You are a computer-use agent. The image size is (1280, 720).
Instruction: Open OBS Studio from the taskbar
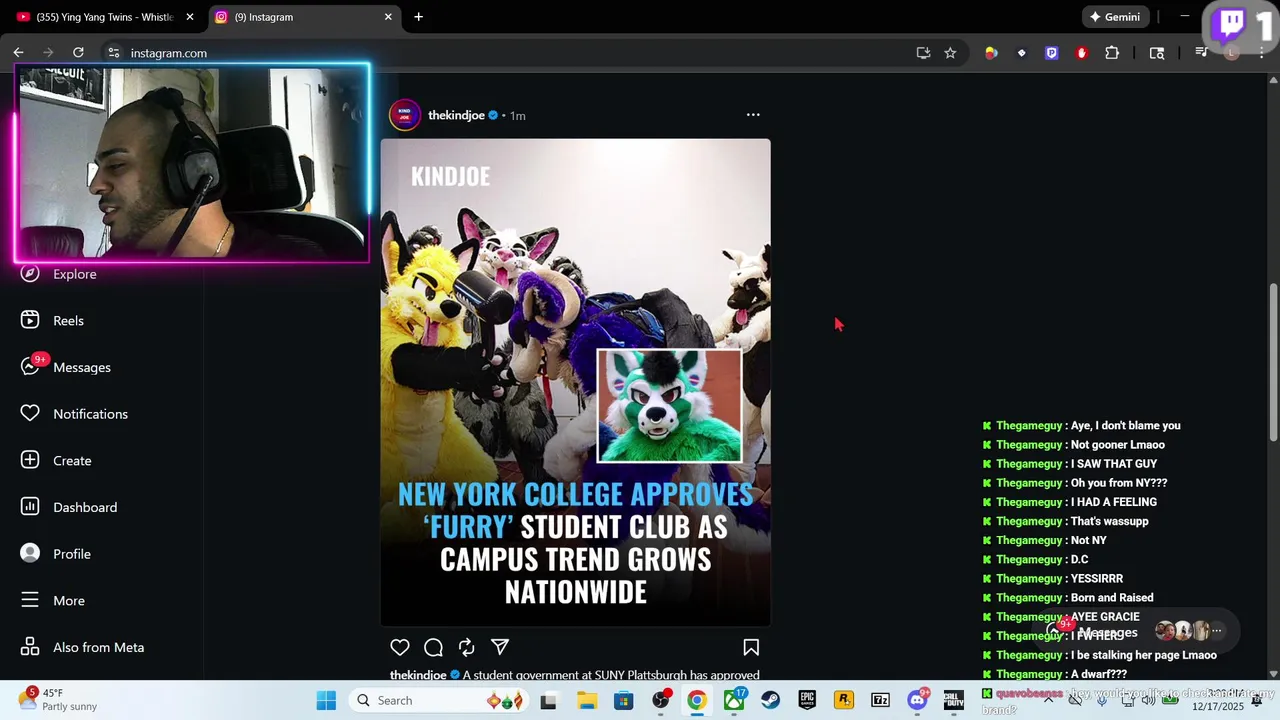pos(661,700)
